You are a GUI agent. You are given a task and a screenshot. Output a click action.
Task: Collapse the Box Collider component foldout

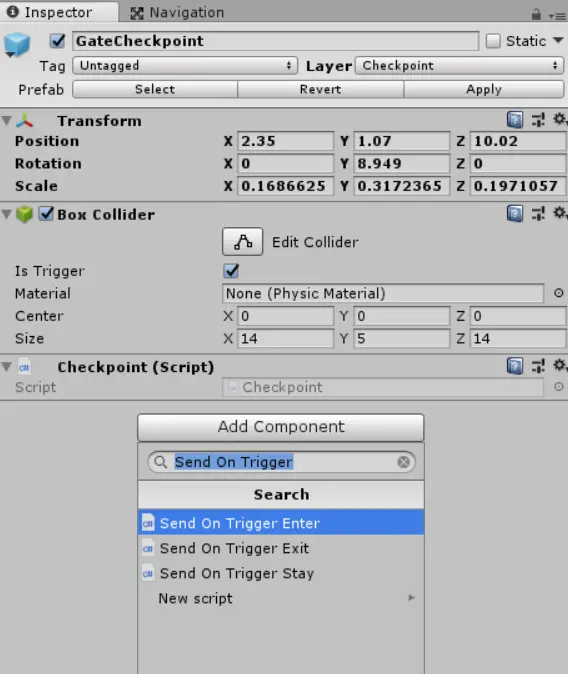point(6,214)
